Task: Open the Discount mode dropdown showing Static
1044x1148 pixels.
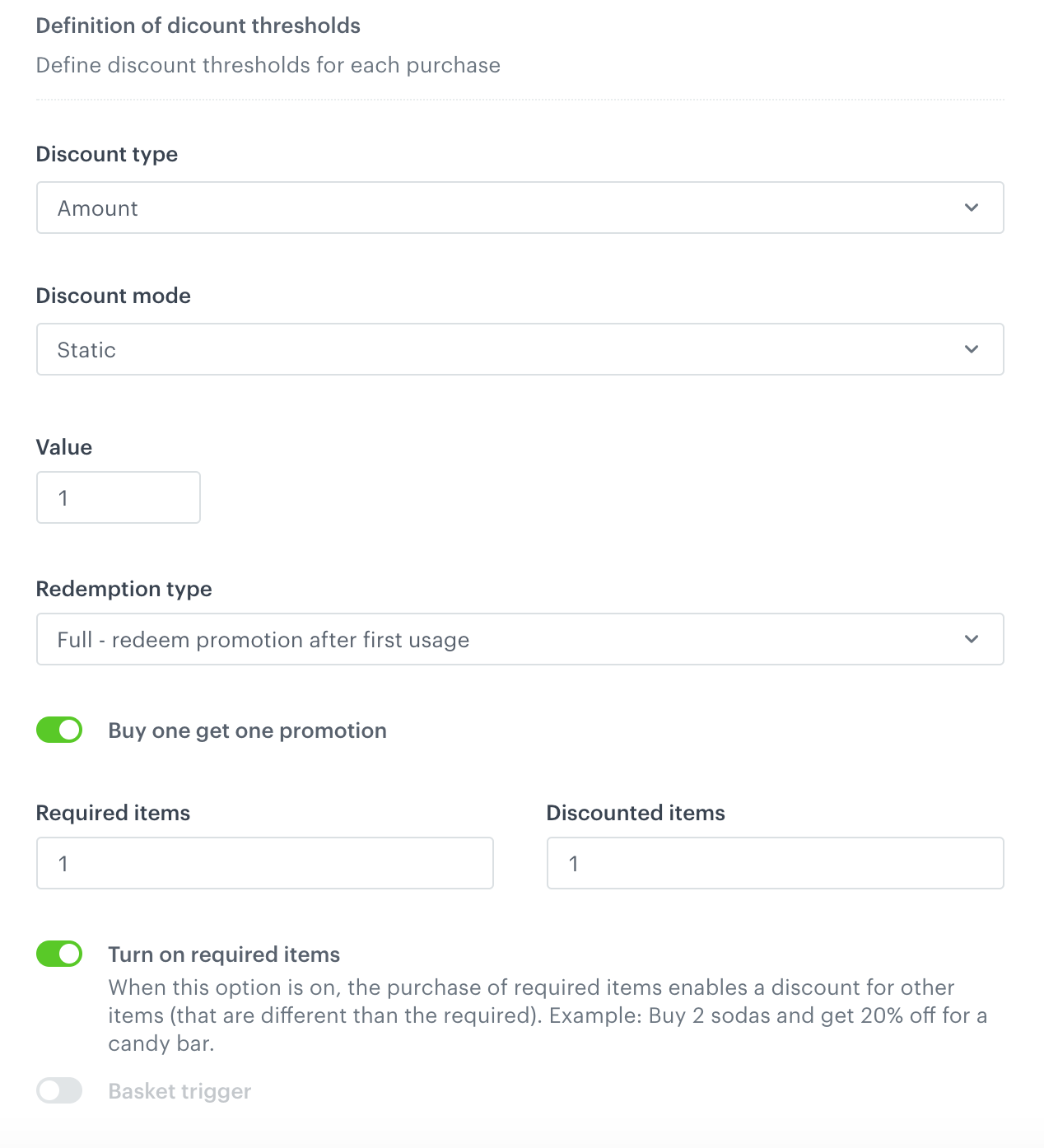Action: [520, 349]
